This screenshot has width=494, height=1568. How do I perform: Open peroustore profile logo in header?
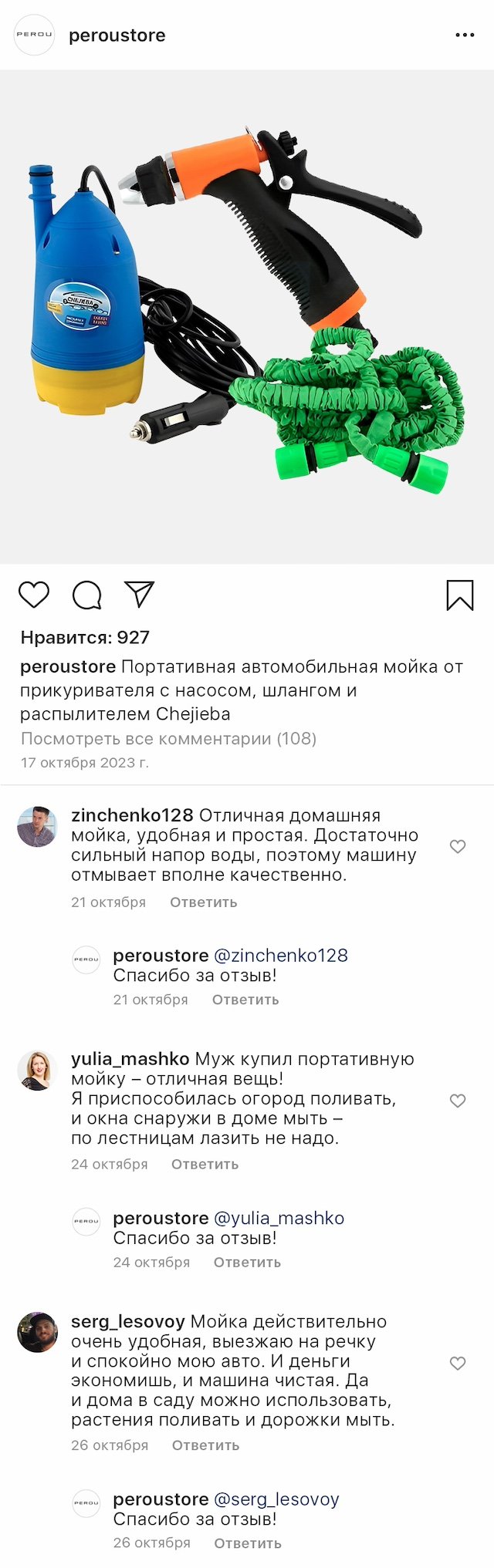[x=35, y=35]
